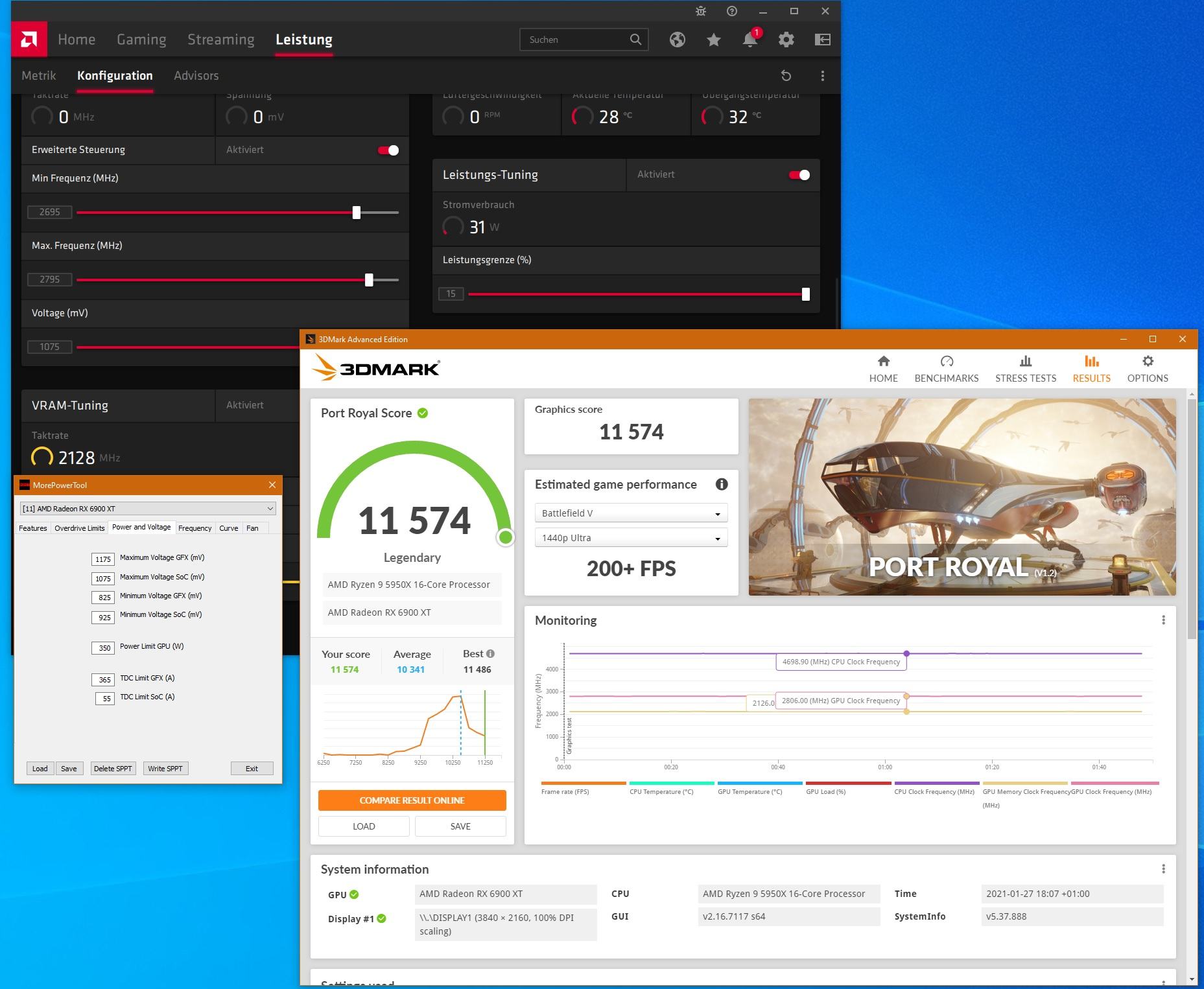Open notifications bell icon

pyautogui.click(x=750, y=40)
